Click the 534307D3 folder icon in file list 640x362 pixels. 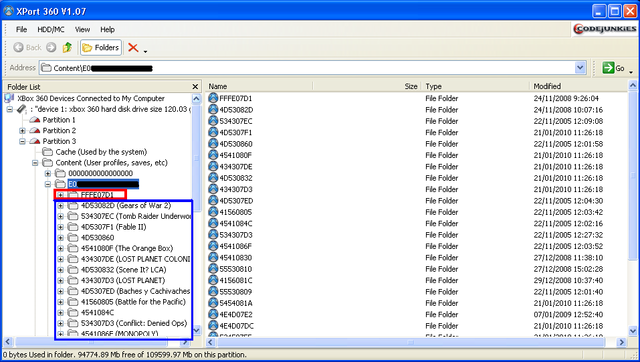[213, 235]
